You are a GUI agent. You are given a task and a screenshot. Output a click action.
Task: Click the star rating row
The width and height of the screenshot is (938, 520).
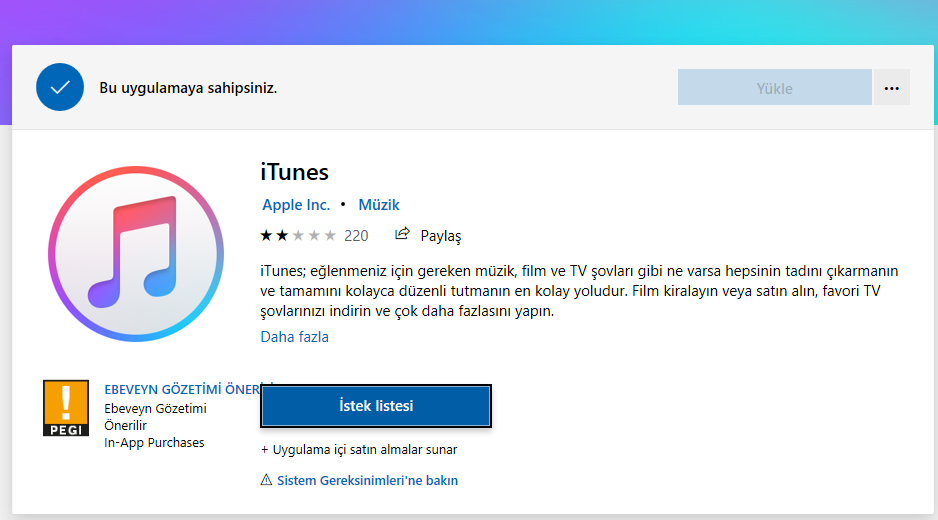tap(298, 236)
